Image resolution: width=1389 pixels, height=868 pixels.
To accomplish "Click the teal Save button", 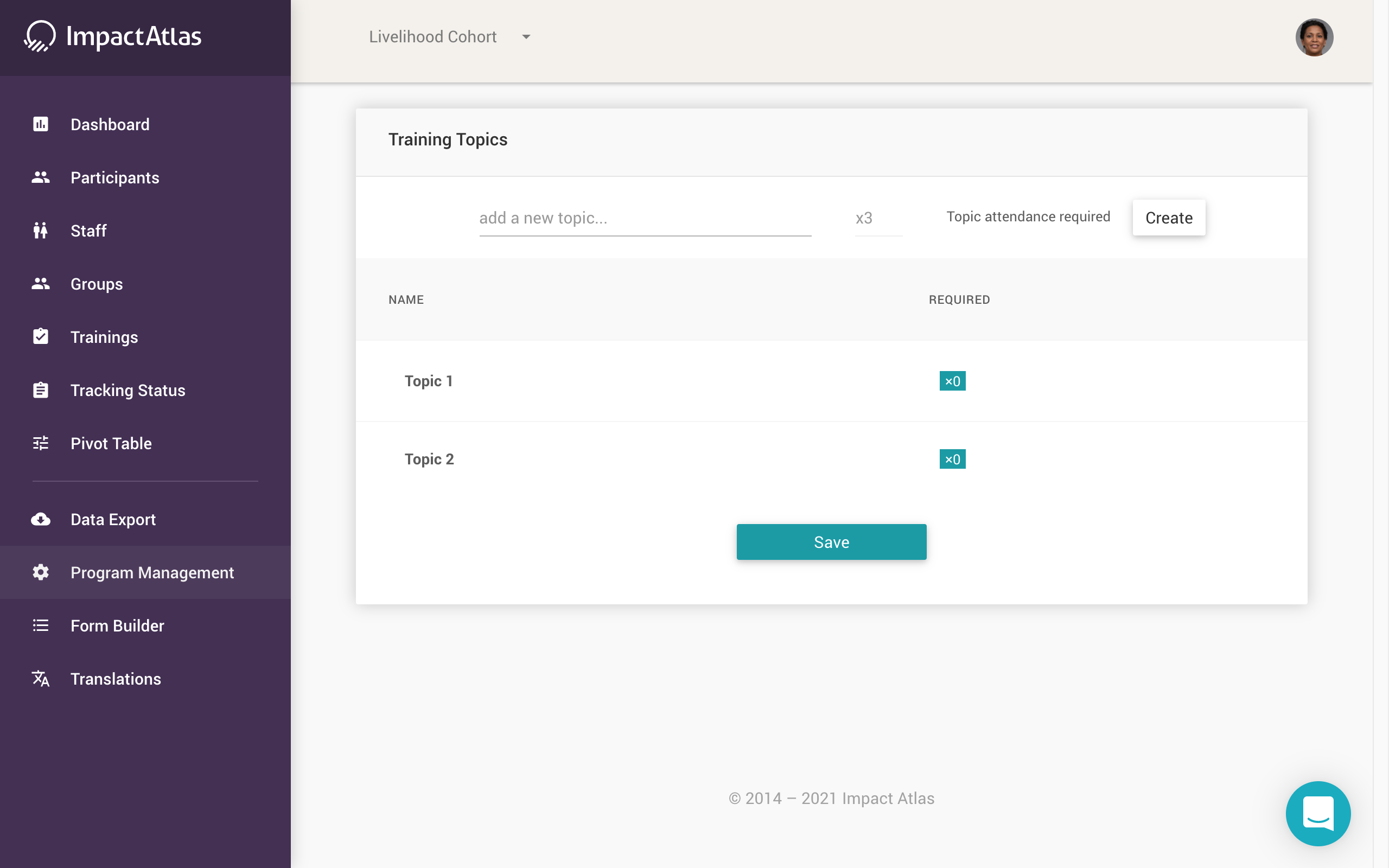I will tap(831, 542).
